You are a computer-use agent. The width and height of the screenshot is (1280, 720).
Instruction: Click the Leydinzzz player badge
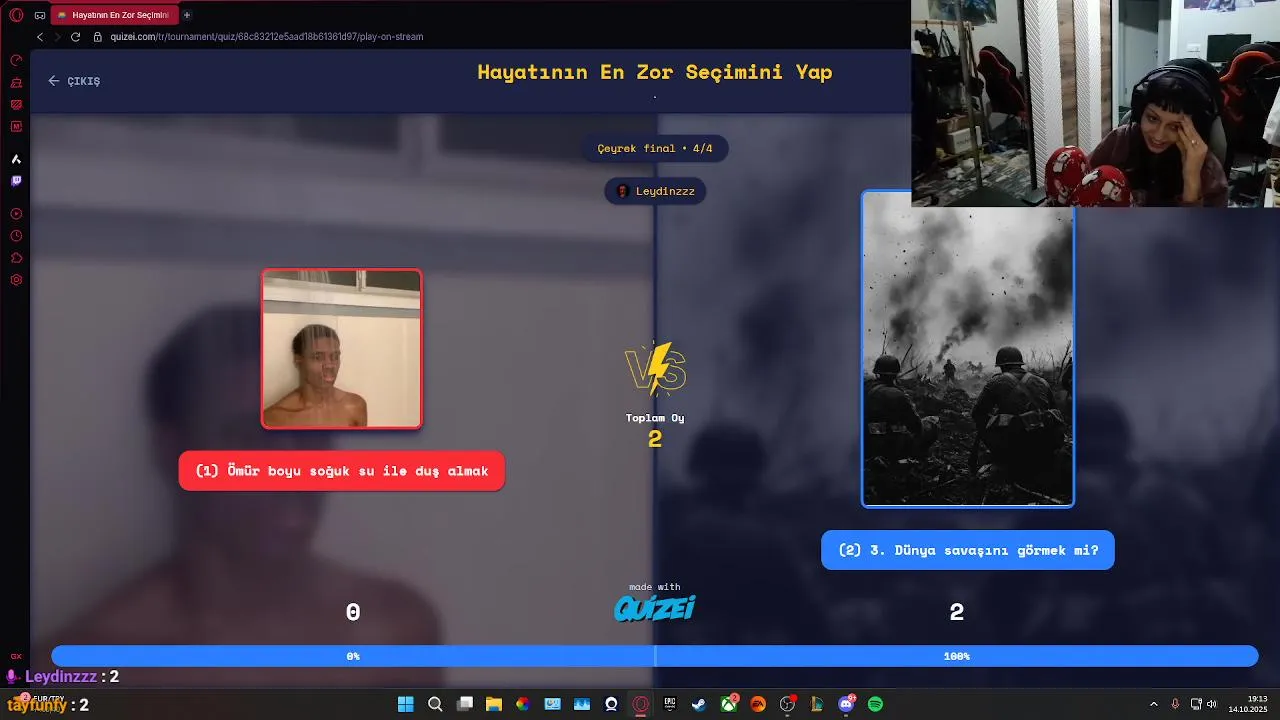click(x=656, y=191)
